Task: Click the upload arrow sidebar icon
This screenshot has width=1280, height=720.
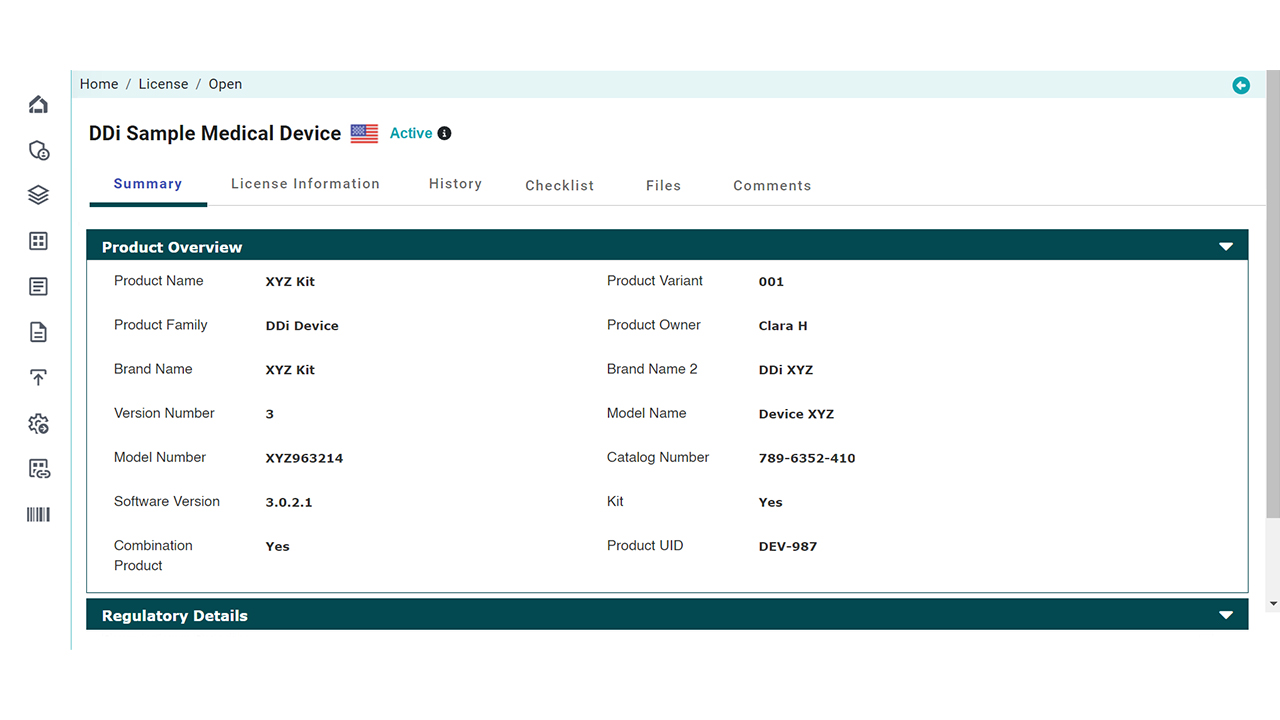Action: tap(38, 378)
